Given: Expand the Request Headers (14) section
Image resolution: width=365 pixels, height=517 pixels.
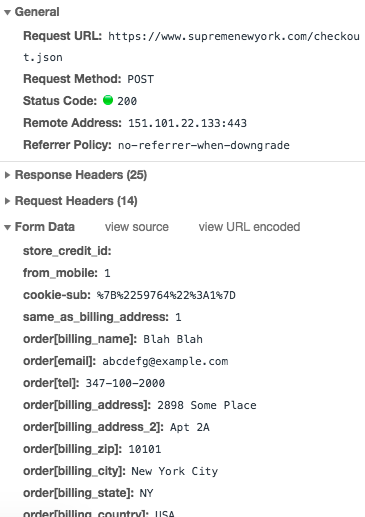Looking at the screenshot, I should (7, 201).
